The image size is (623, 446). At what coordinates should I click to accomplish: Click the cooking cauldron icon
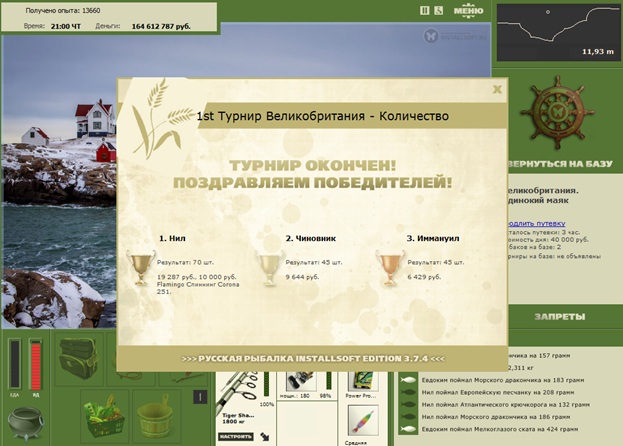[25, 424]
